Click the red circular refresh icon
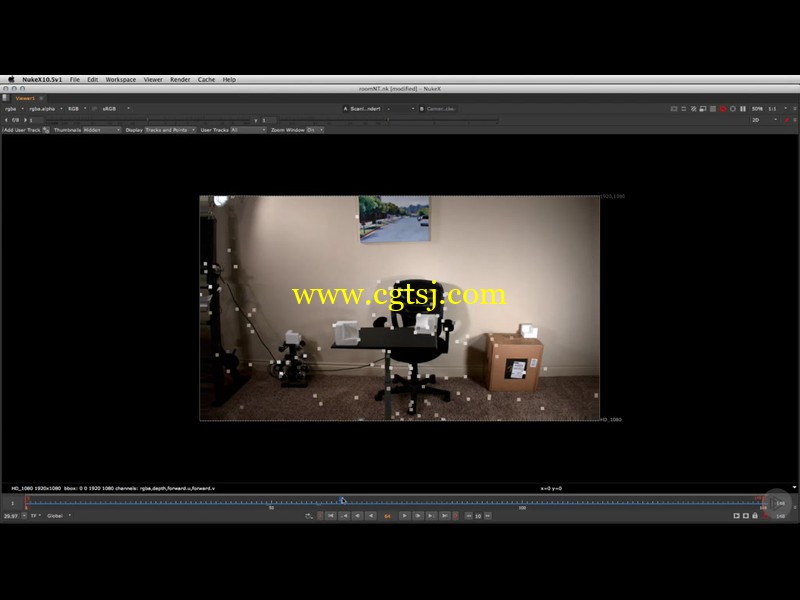This screenshot has height=600, width=800. pyautogui.click(x=723, y=109)
